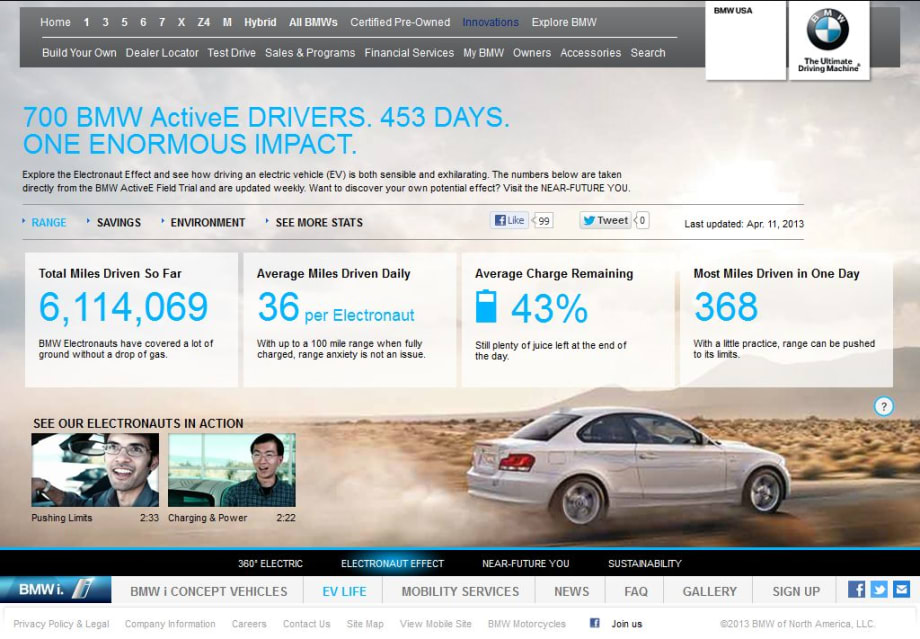Image resolution: width=920 pixels, height=639 pixels.
Task: Select the SAVINGS stats tab
Action: (x=119, y=222)
